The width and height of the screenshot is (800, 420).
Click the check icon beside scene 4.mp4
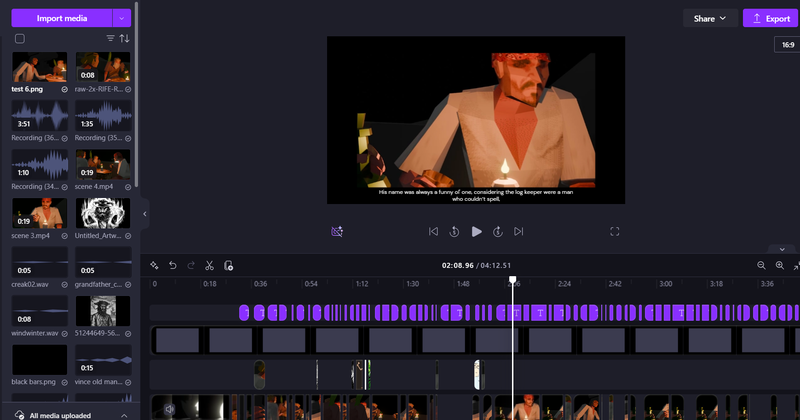pyautogui.click(x=128, y=187)
